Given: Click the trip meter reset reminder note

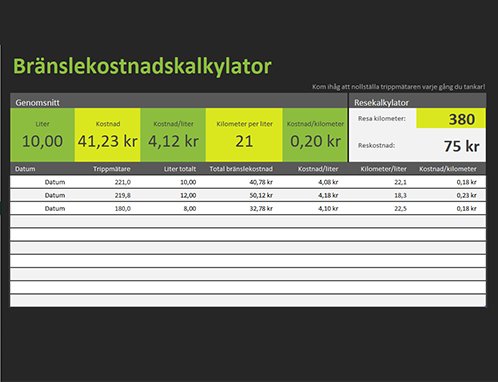Looking at the screenshot, I should [399, 87].
